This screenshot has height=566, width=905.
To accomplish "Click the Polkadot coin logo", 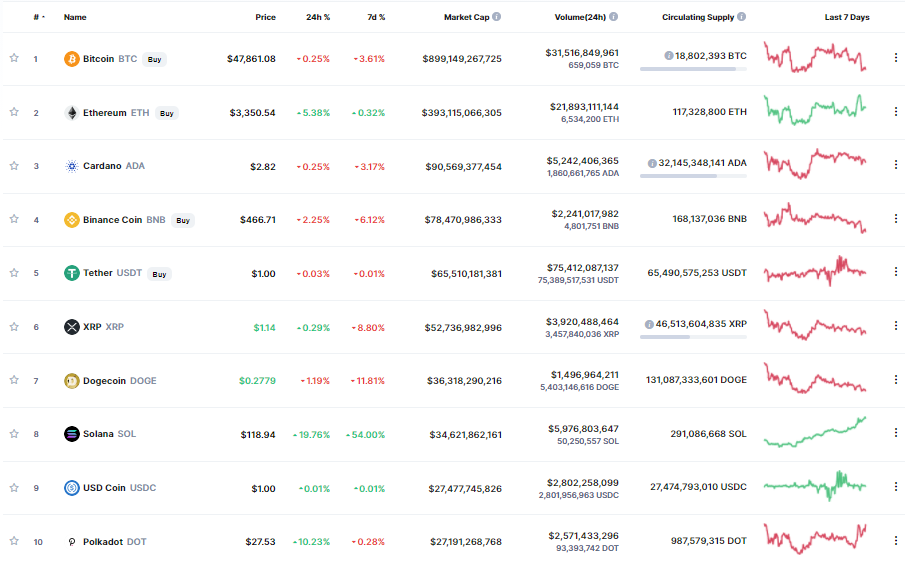I will (72, 542).
